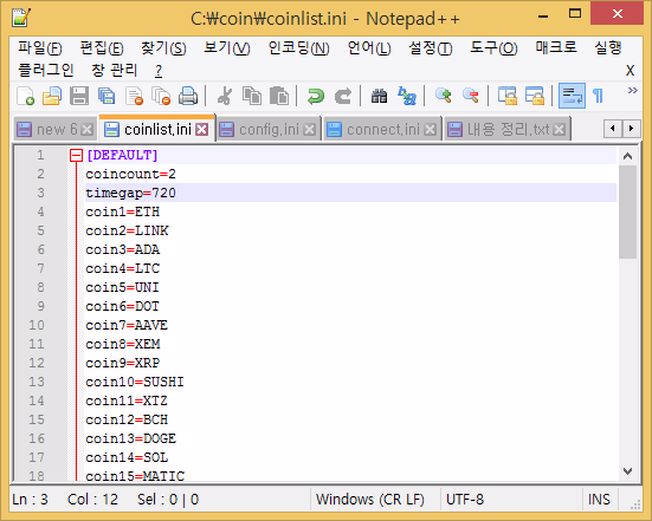Toggle show all characters pilcrow icon

598,96
